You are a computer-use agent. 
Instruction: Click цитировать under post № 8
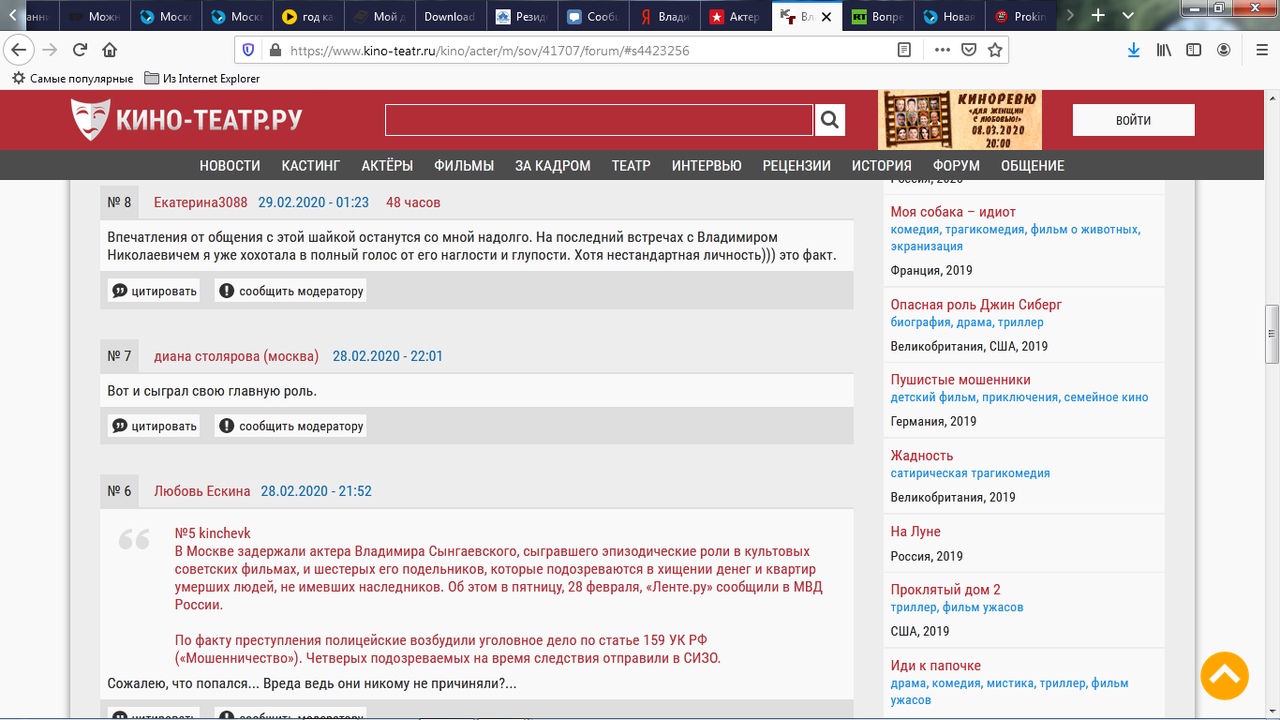(x=154, y=291)
